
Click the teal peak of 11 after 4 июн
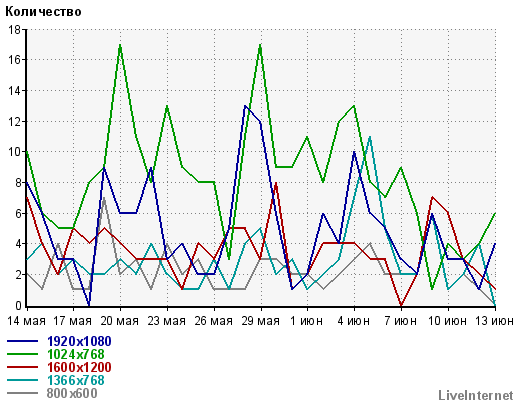pos(370,137)
